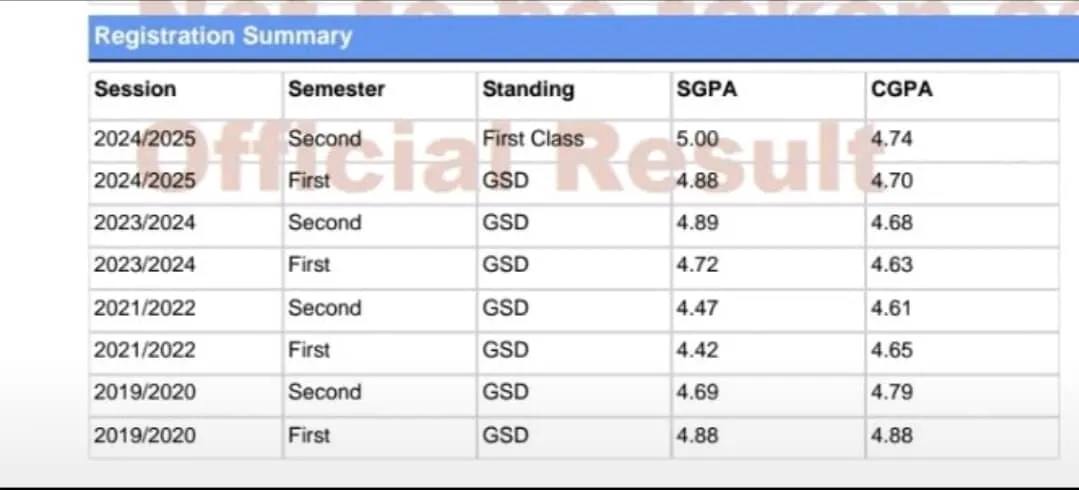Click the 4.79 CGPA cell

[x=892, y=392]
